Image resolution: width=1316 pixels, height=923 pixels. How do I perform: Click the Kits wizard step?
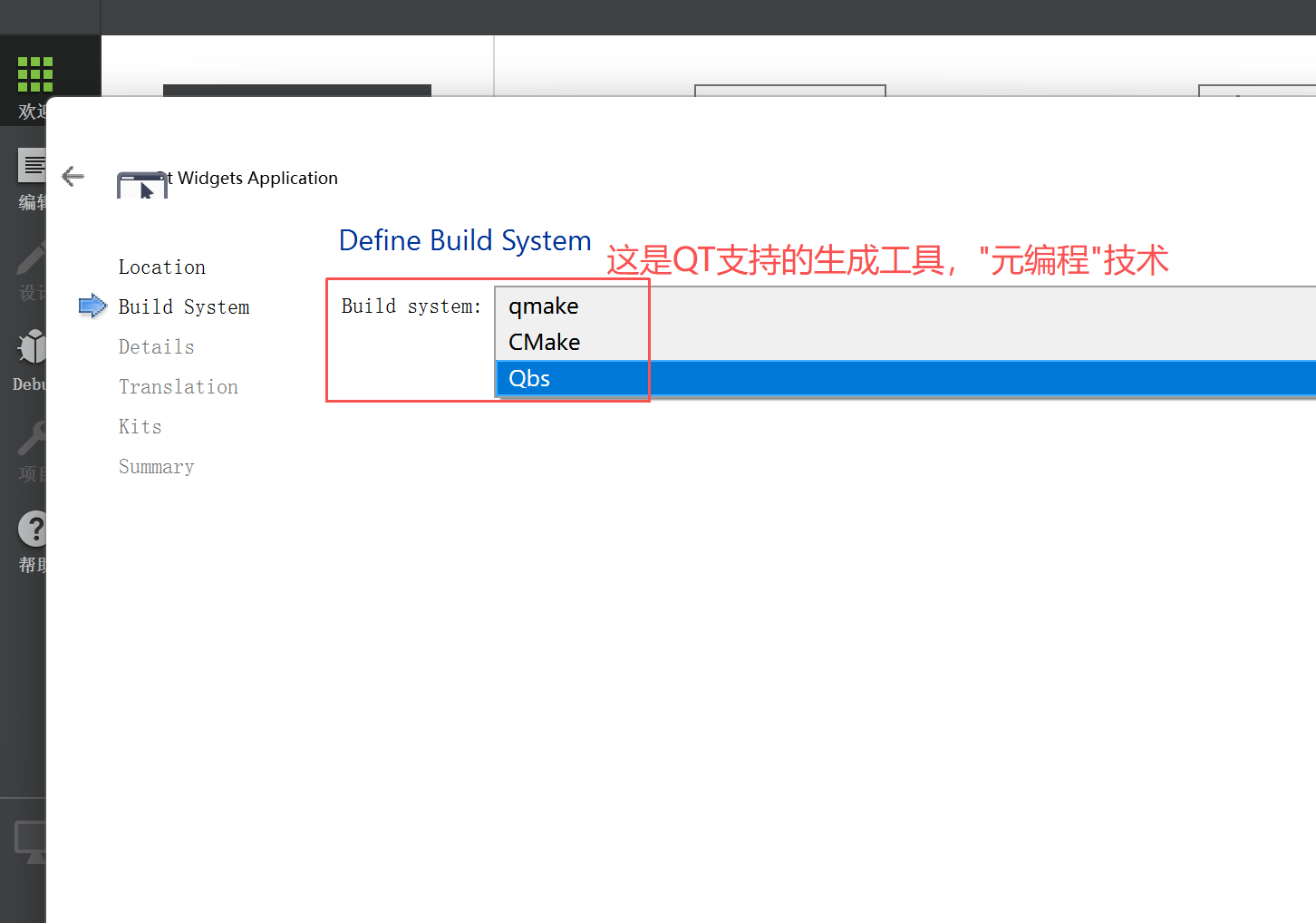[x=140, y=427]
